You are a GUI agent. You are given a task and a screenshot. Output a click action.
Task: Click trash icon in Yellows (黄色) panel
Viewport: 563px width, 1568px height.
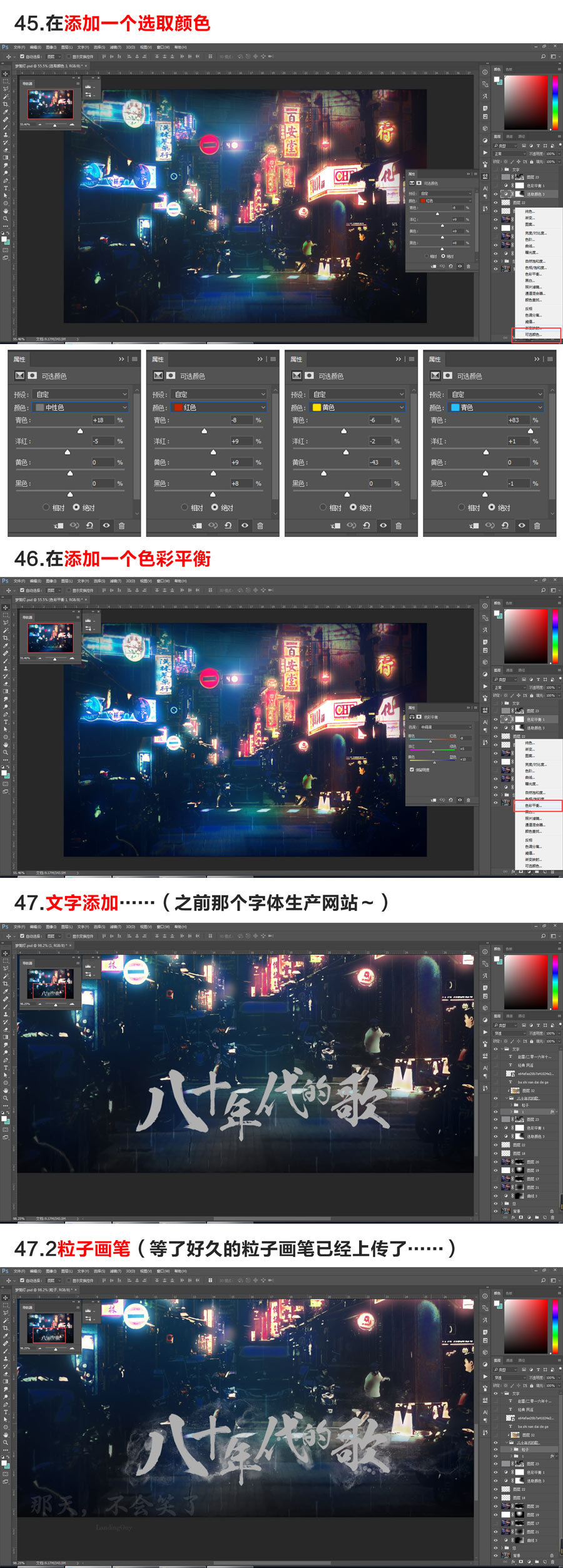[398, 526]
